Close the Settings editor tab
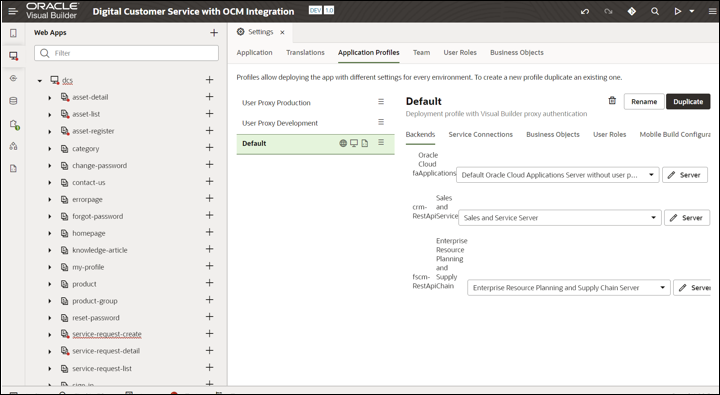The image size is (720, 395). 282,32
